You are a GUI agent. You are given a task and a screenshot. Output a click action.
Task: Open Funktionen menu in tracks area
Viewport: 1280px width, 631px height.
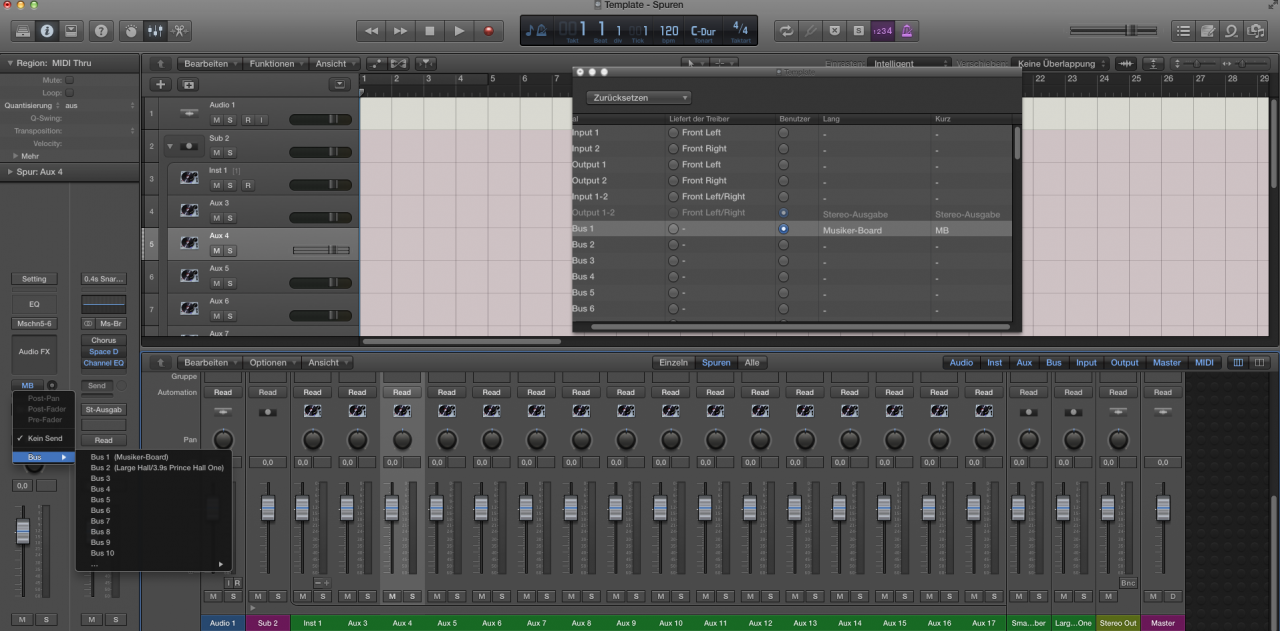coord(276,64)
